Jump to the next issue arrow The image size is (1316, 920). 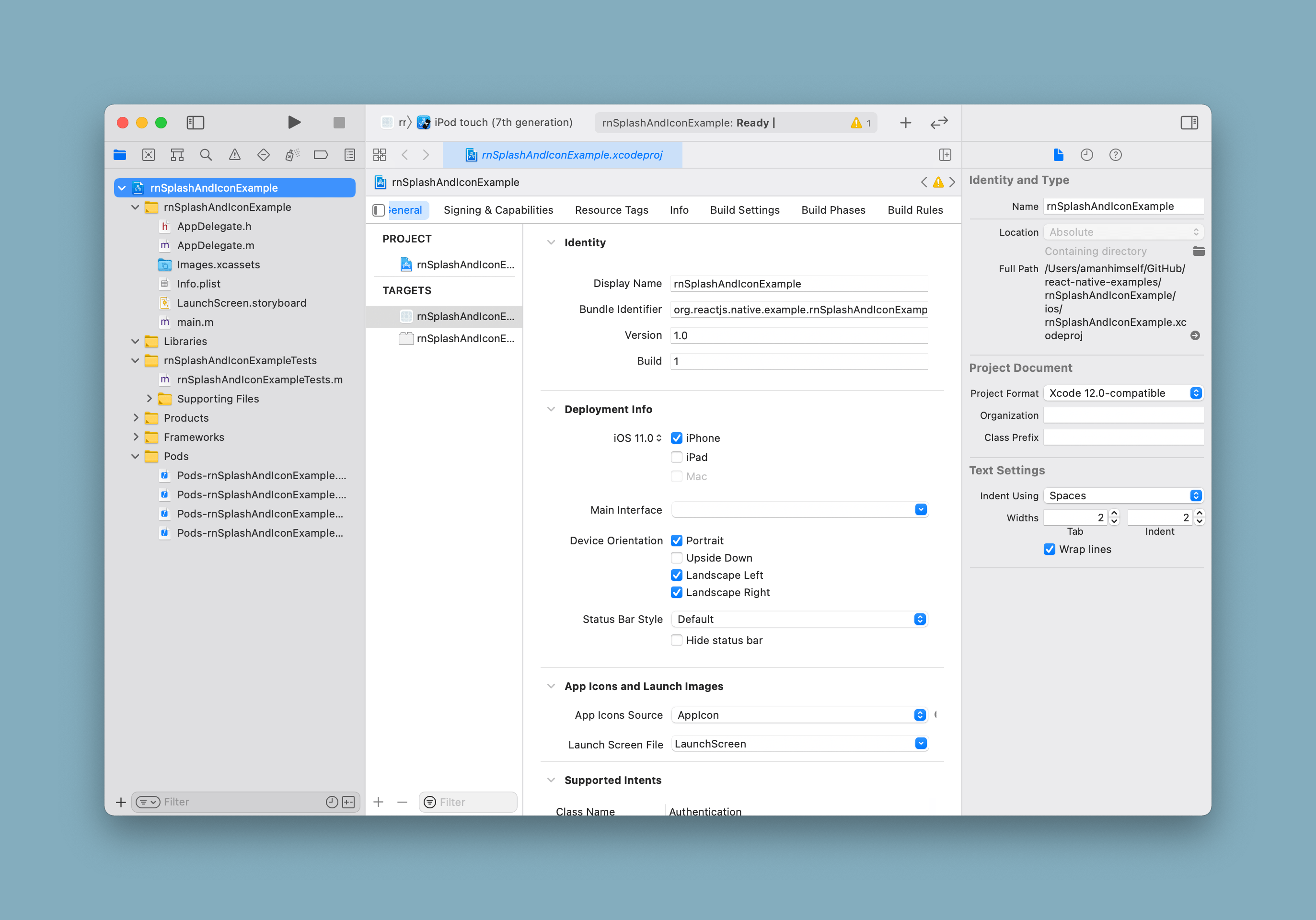[x=952, y=182]
